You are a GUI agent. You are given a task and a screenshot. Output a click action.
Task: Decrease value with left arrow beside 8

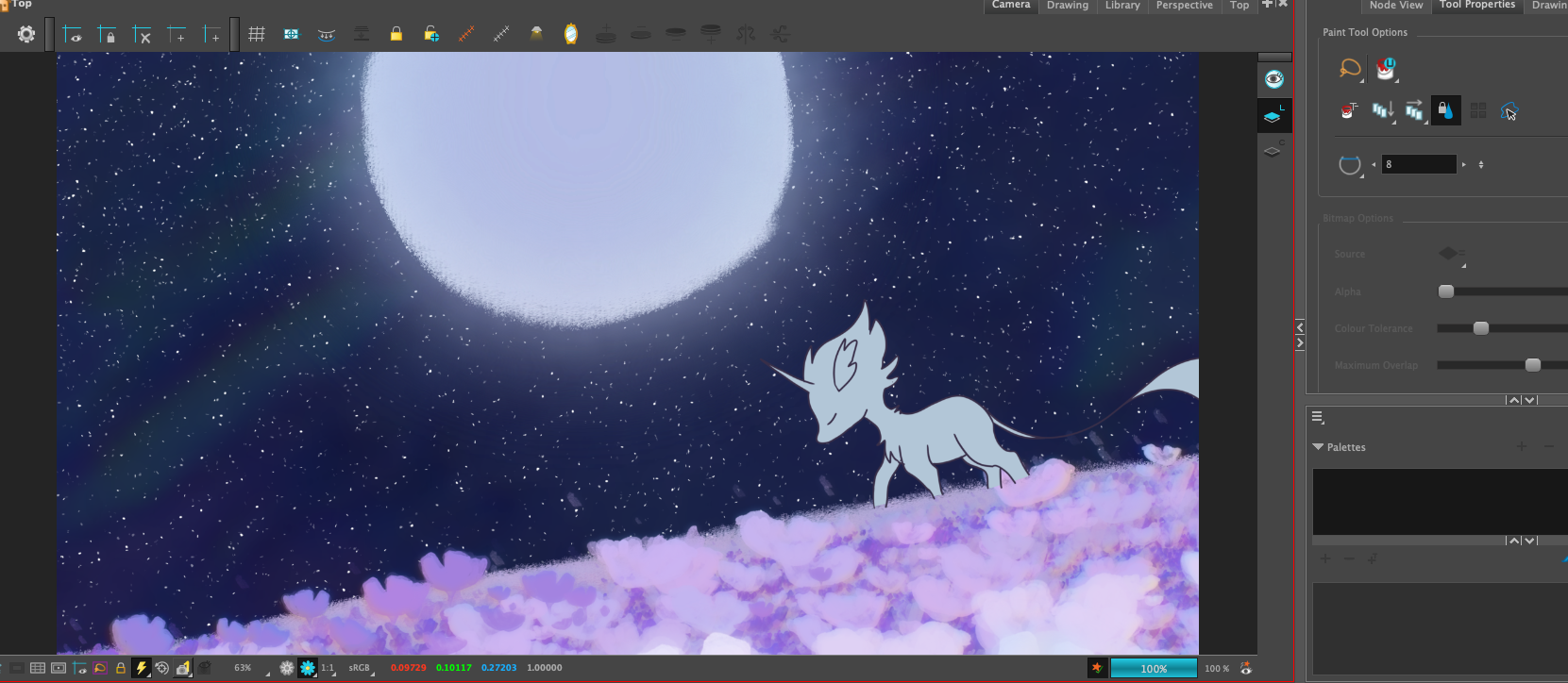pos(1374,165)
